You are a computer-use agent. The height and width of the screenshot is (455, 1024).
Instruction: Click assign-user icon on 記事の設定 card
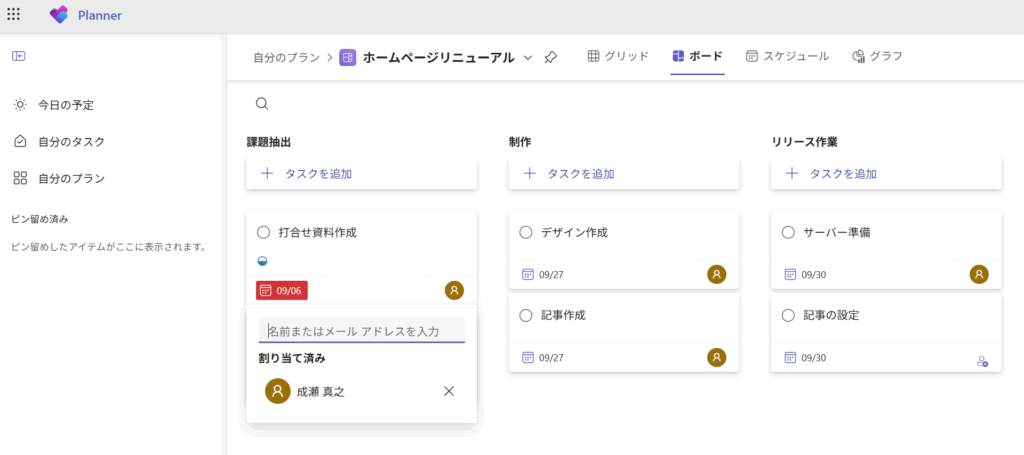pyautogui.click(x=982, y=361)
